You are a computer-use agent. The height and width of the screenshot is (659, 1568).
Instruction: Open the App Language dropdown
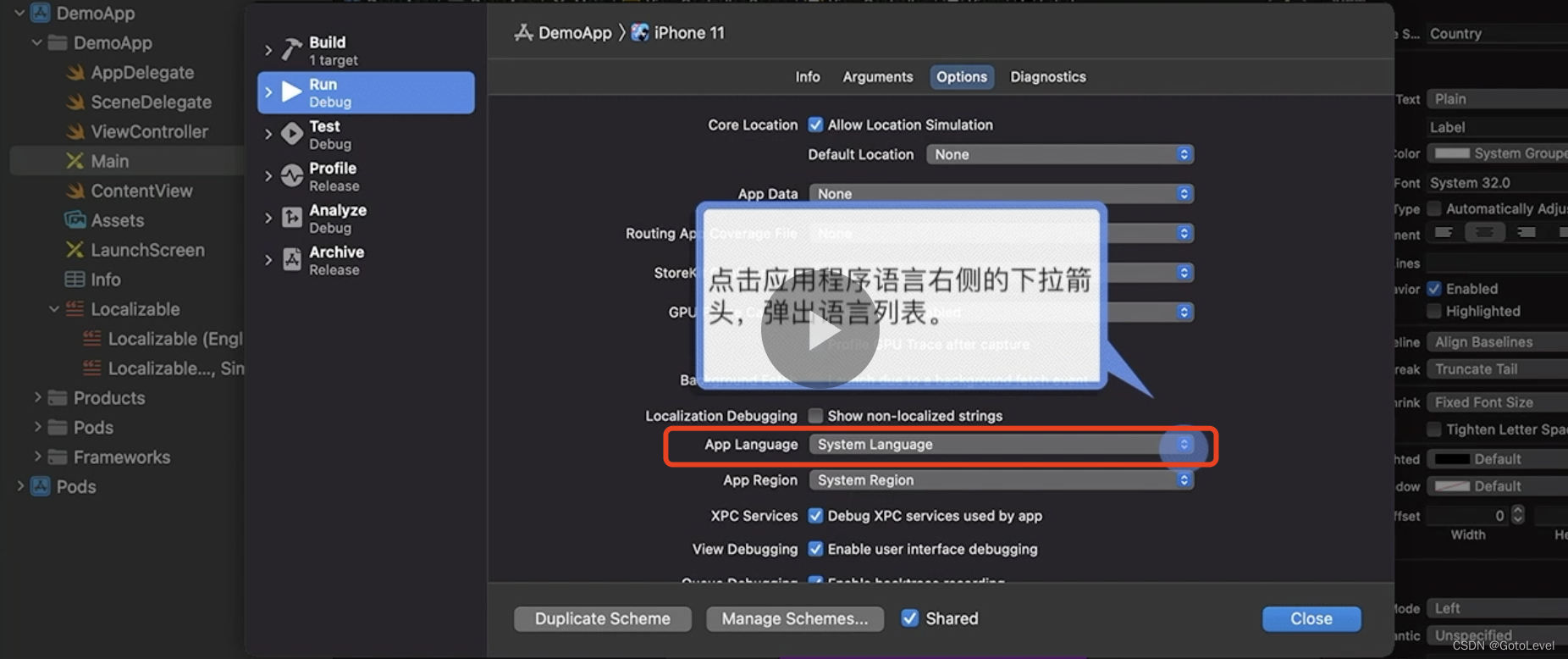click(1002, 445)
